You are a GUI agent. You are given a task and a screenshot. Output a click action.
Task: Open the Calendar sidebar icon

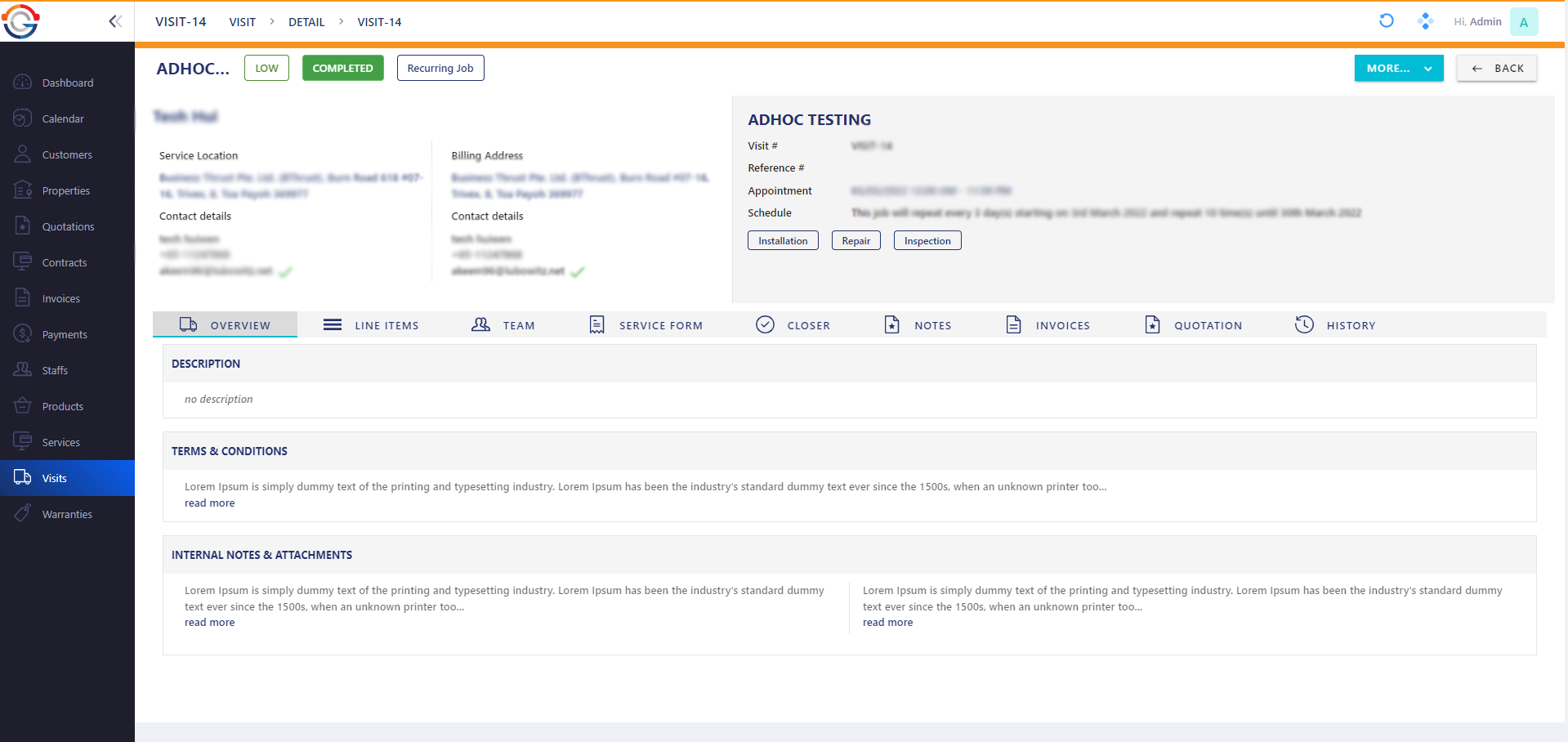click(23, 118)
